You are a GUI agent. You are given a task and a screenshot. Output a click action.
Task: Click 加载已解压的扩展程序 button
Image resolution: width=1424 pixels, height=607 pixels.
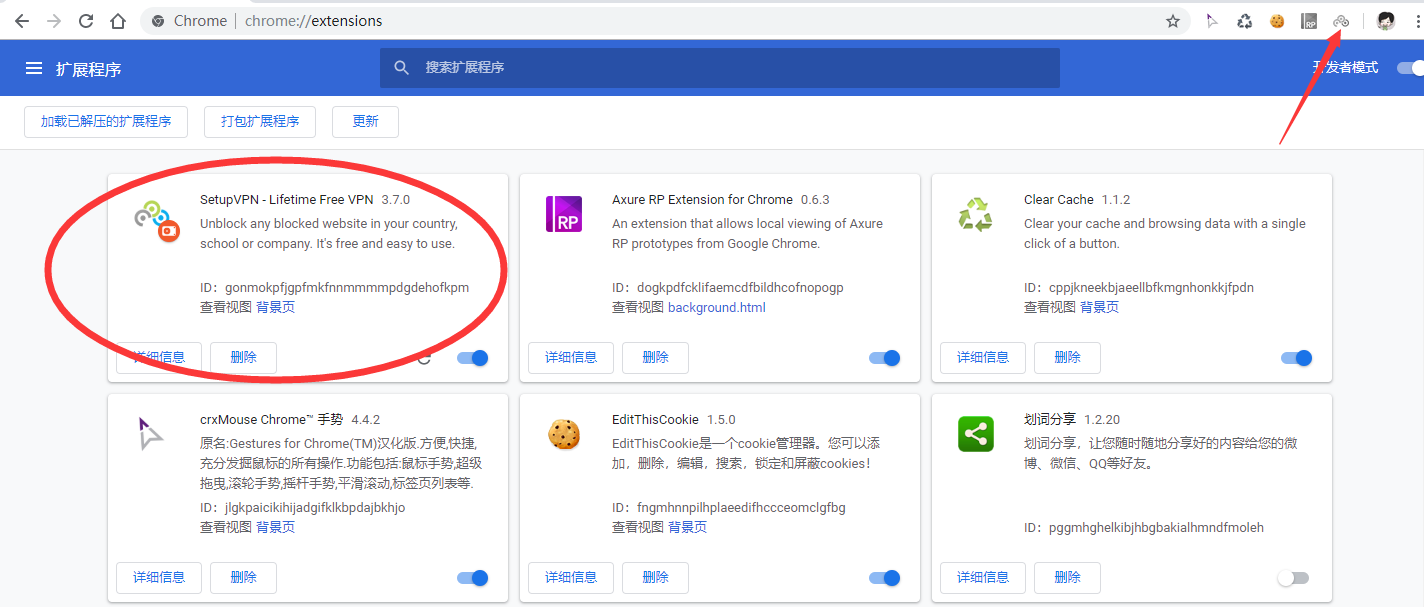point(106,122)
